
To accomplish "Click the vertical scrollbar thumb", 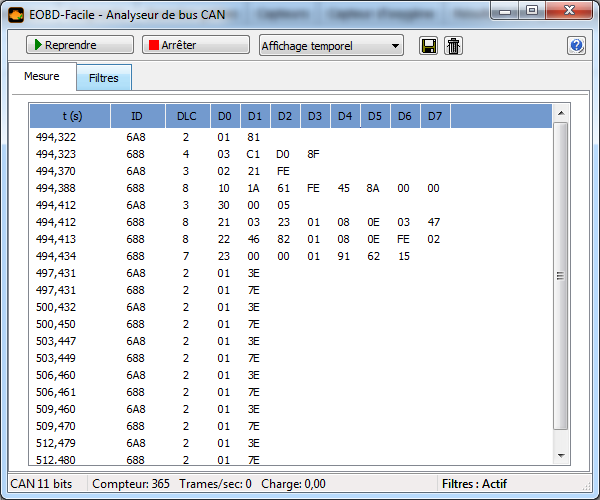I will click(x=560, y=276).
